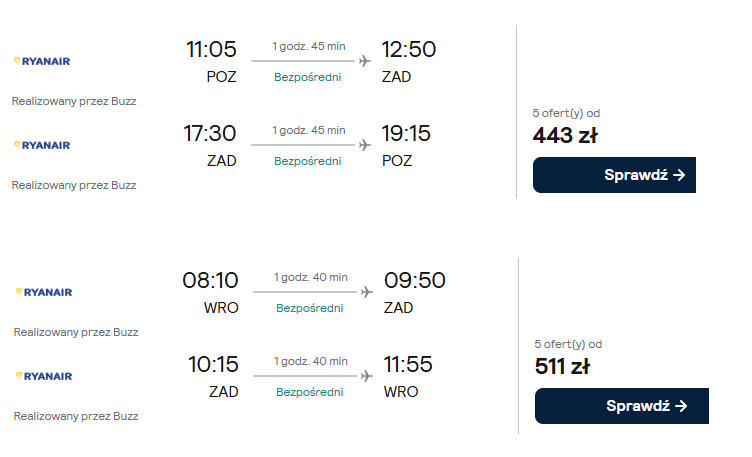Viewport: 752px width, 457px height.
Task: Click the 08:10 departure time from WRO
Action: click(211, 280)
